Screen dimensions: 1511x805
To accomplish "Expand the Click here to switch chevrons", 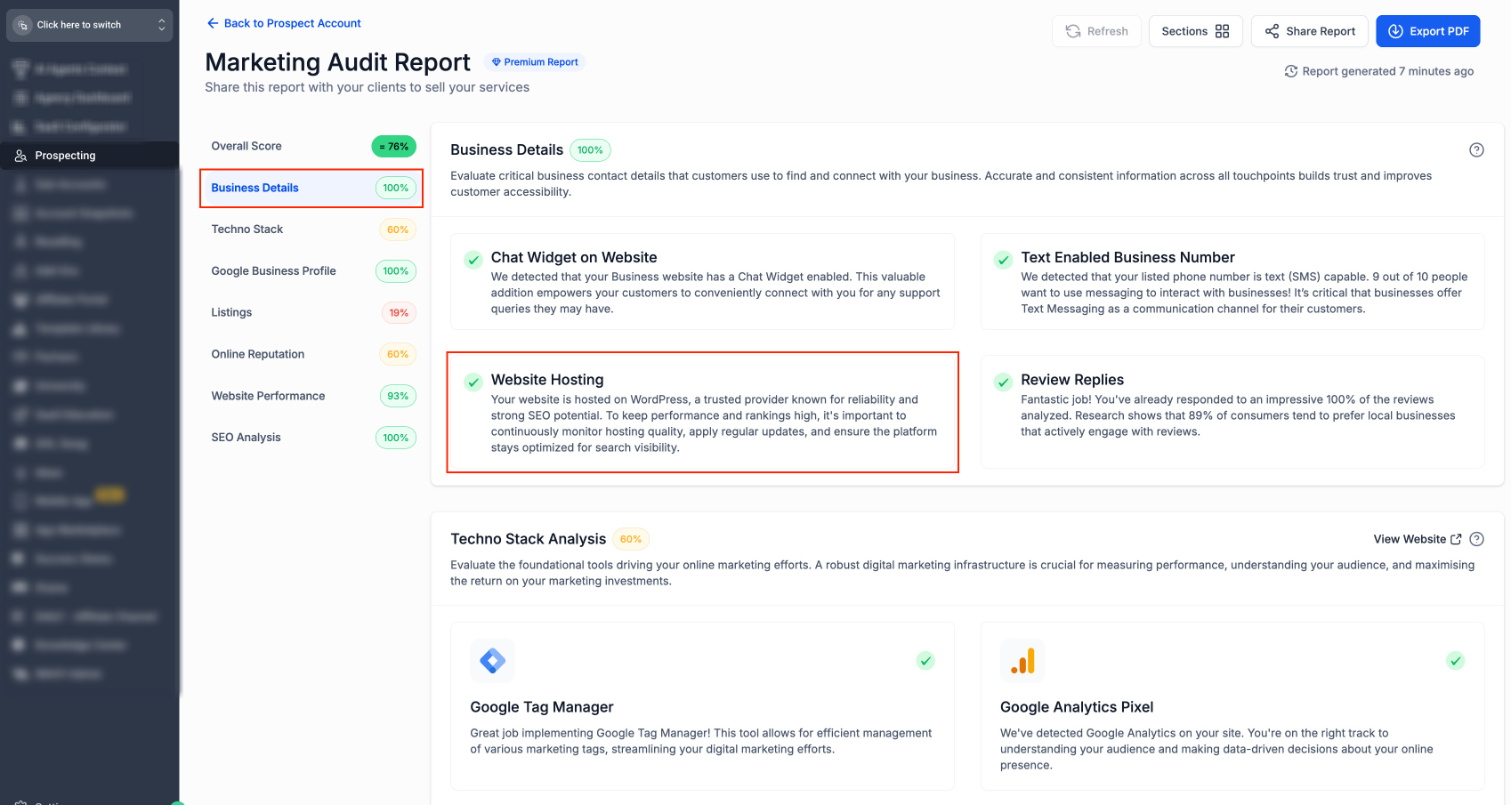I will (x=162, y=25).
